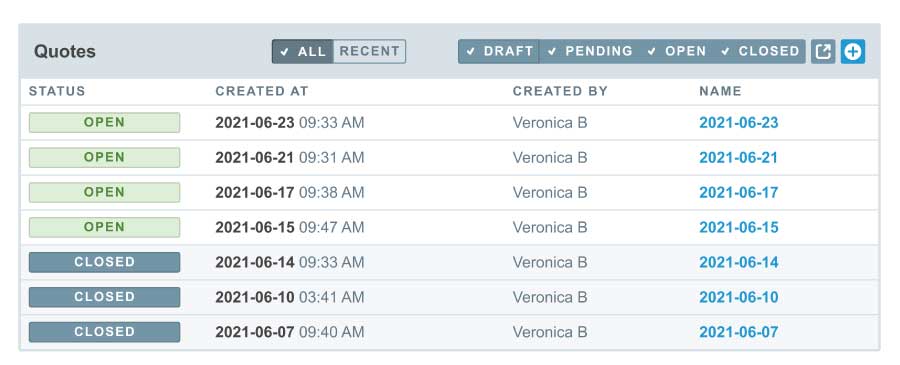Click the OPEN status badge for 2021-06-23
The height and width of the screenshot is (365, 900).
tap(104, 123)
